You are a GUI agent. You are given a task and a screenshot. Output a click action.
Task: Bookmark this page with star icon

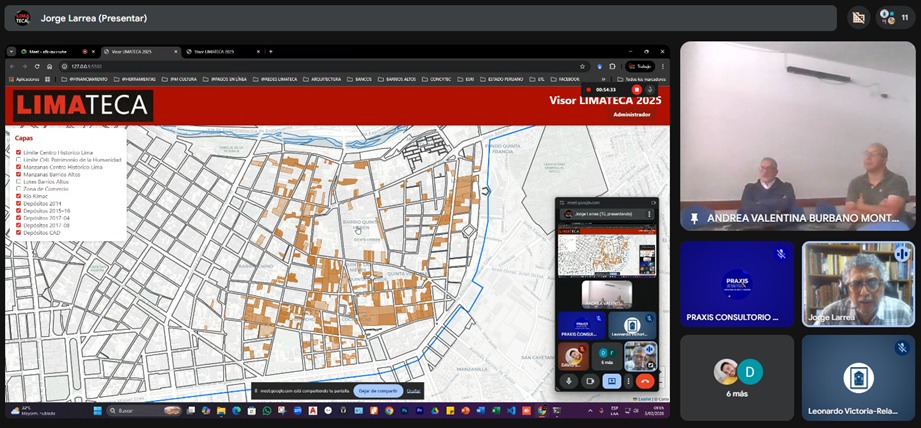tap(582, 66)
